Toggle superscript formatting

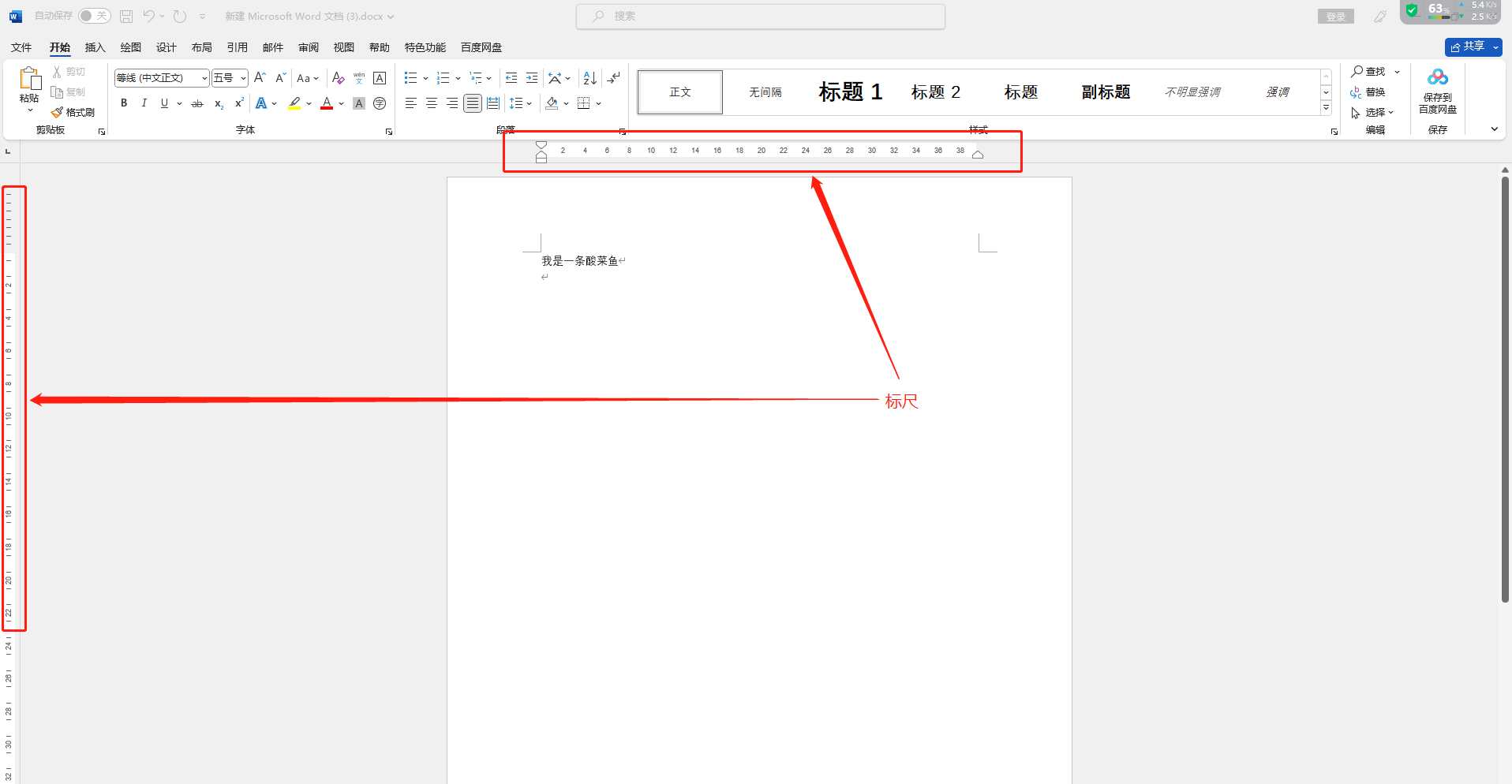click(238, 103)
